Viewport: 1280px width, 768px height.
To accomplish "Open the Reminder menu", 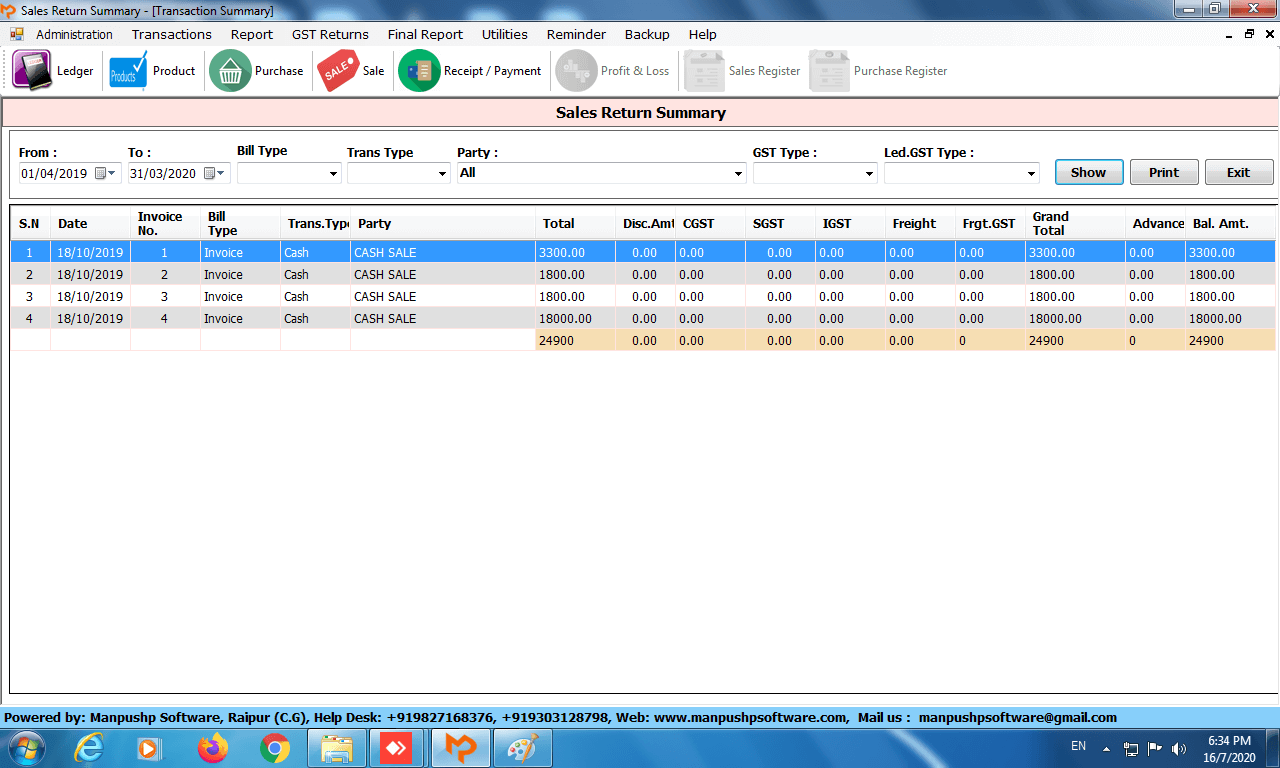I will click(576, 34).
